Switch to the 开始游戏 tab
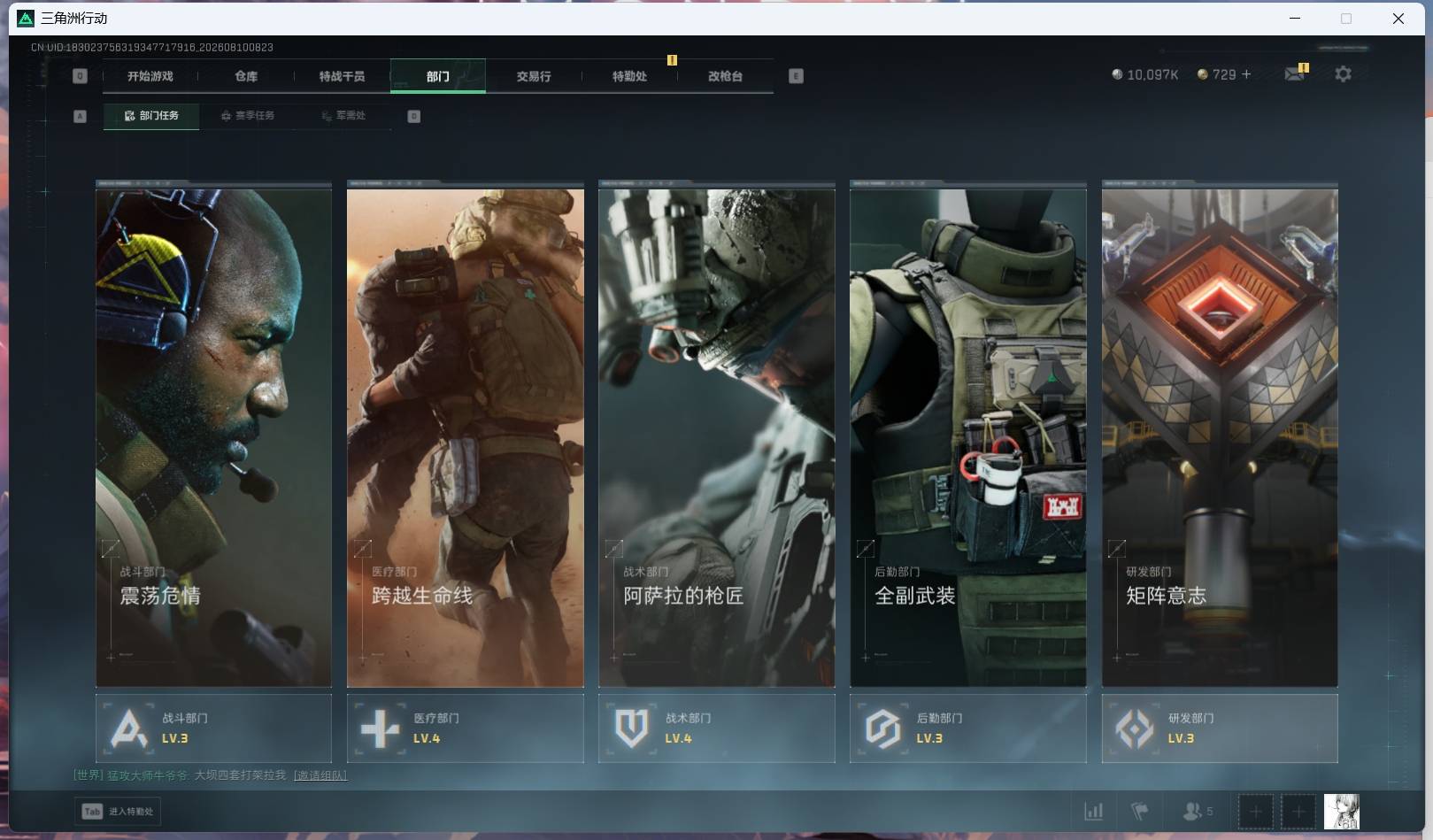Image resolution: width=1433 pixels, height=840 pixels. pos(150,76)
